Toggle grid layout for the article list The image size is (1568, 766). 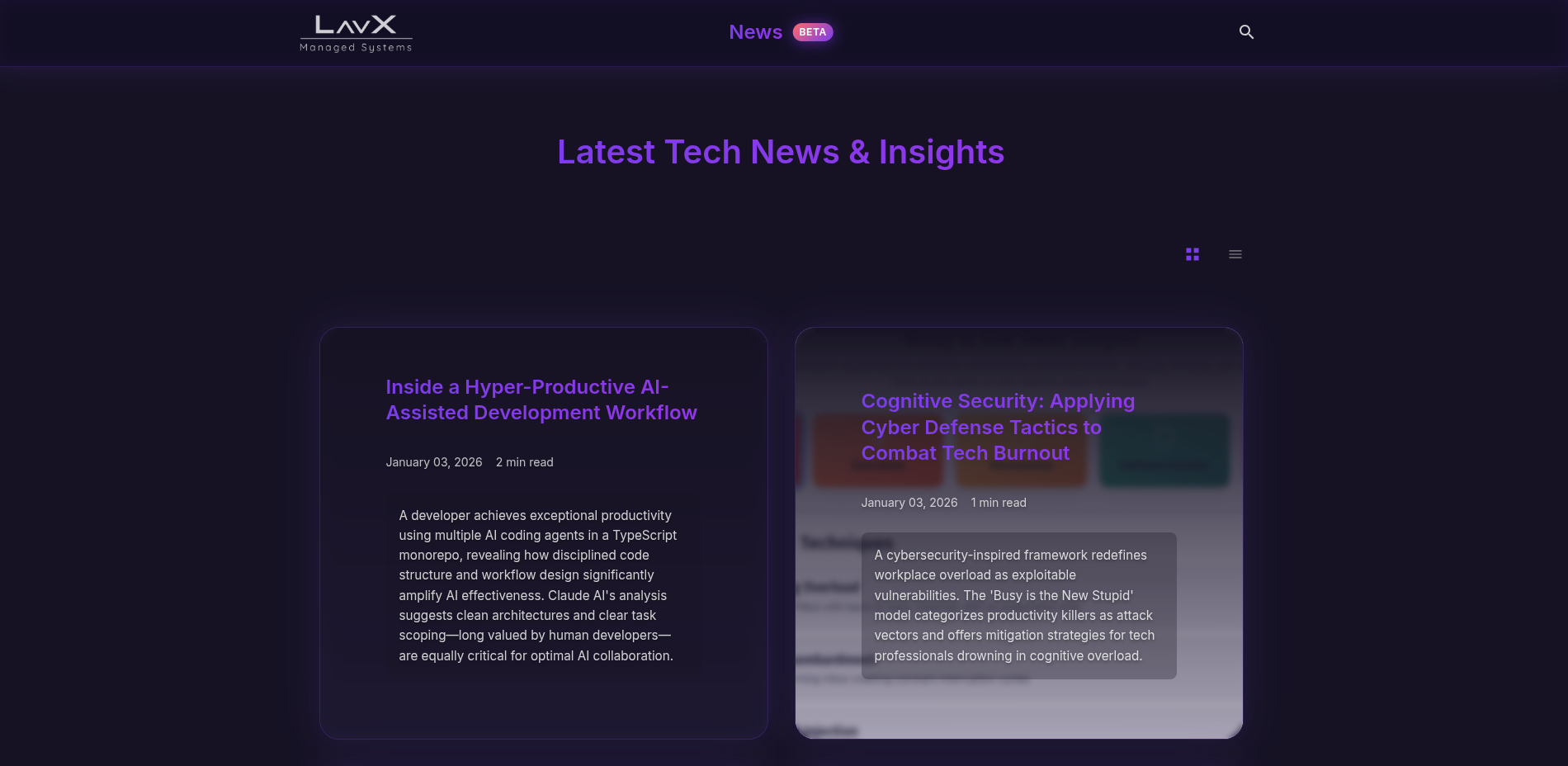[1192, 254]
